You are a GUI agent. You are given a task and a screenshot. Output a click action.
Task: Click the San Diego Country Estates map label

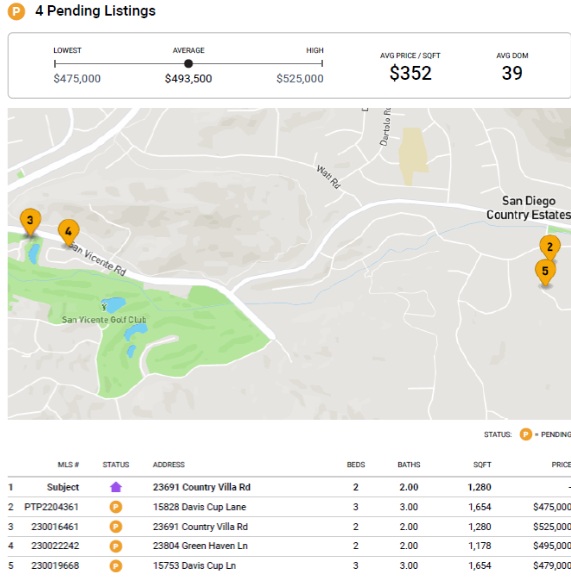click(x=529, y=208)
